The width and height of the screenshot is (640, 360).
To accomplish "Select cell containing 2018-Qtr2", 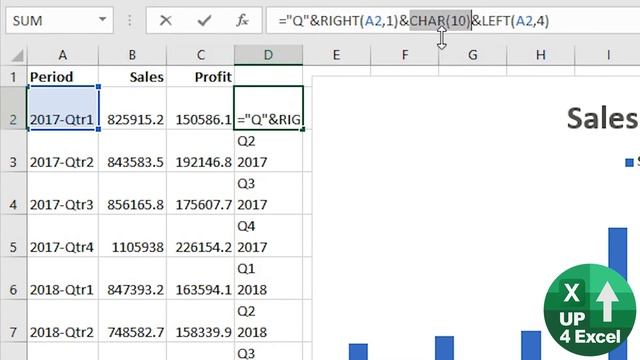I will (63, 320).
